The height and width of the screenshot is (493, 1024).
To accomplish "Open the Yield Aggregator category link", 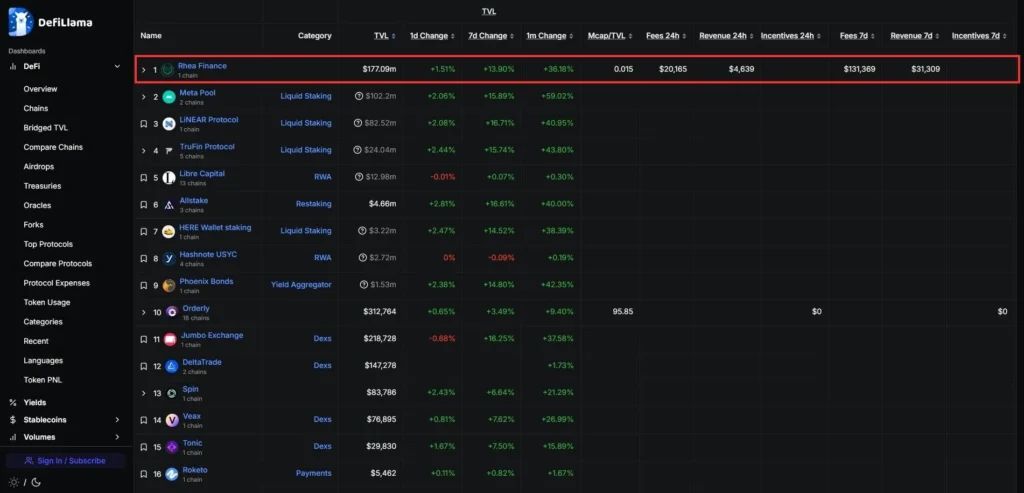I will pyautogui.click(x=301, y=285).
